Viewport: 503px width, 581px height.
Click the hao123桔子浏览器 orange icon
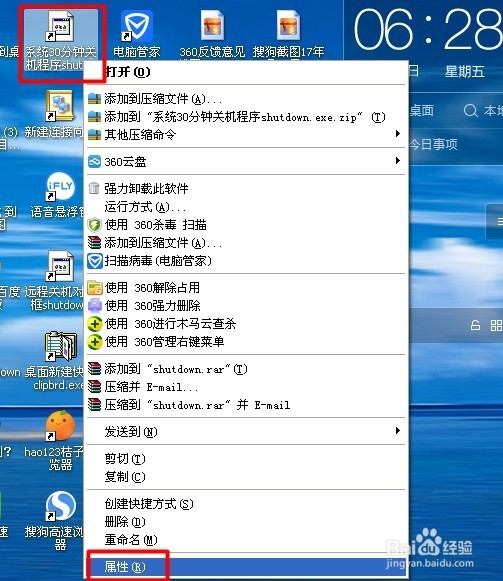[x=60, y=425]
